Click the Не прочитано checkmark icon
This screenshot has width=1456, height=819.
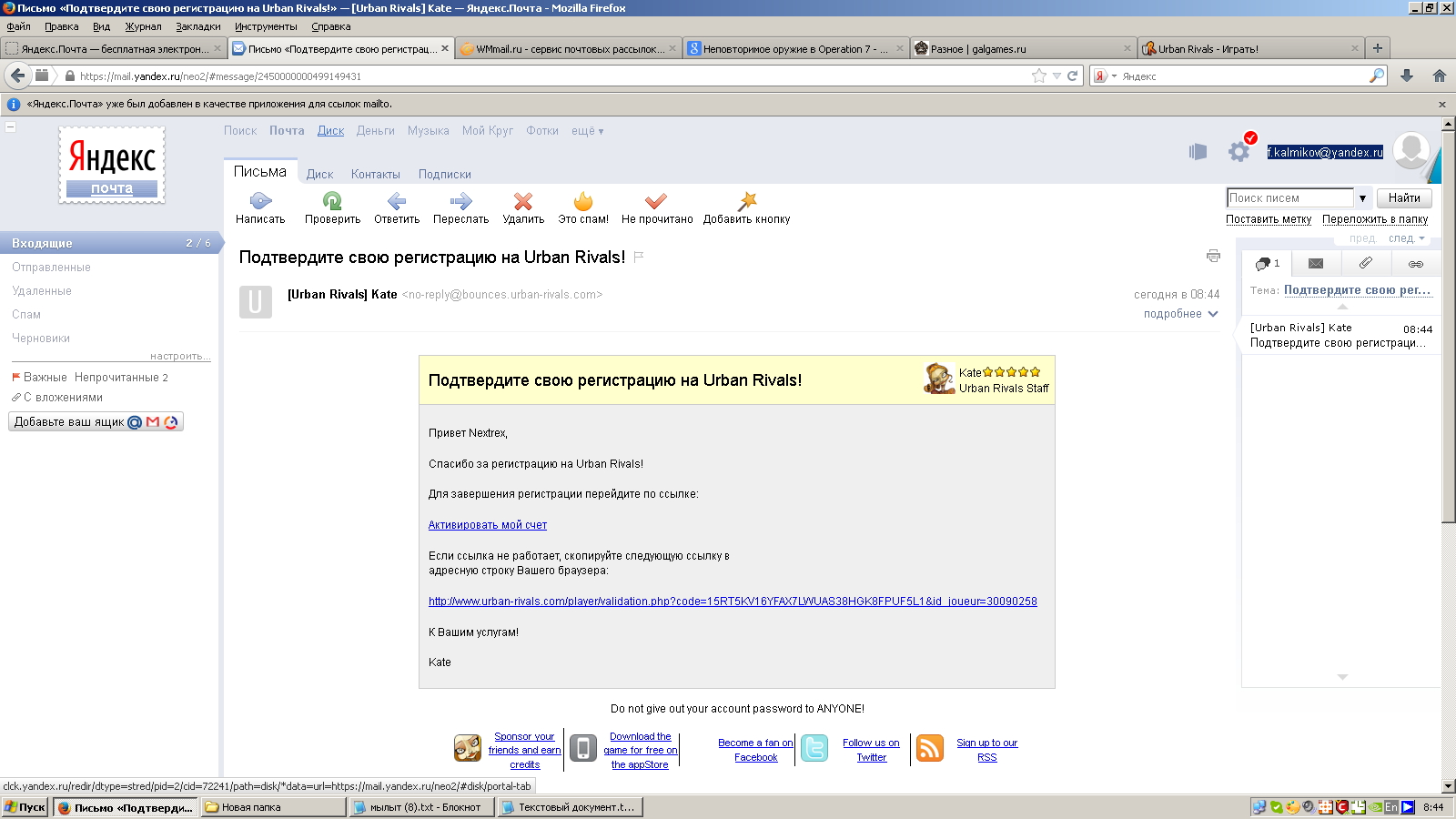656,201
